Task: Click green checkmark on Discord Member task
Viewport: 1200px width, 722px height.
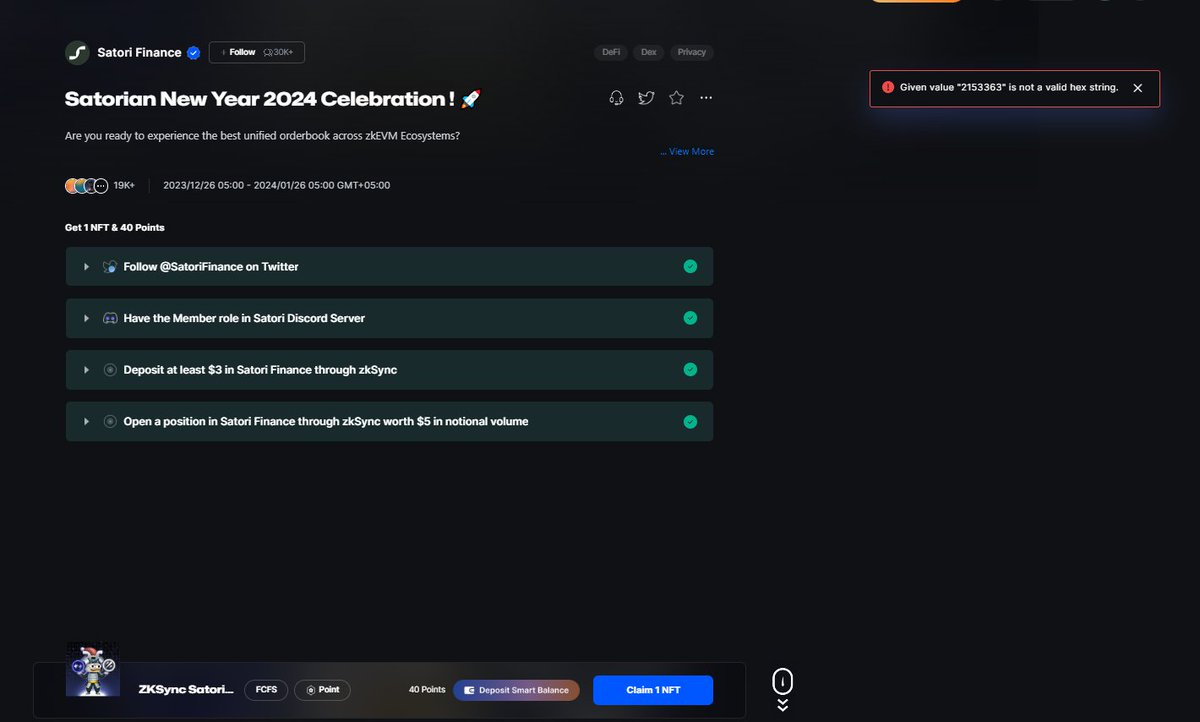Action: [690, 318]
